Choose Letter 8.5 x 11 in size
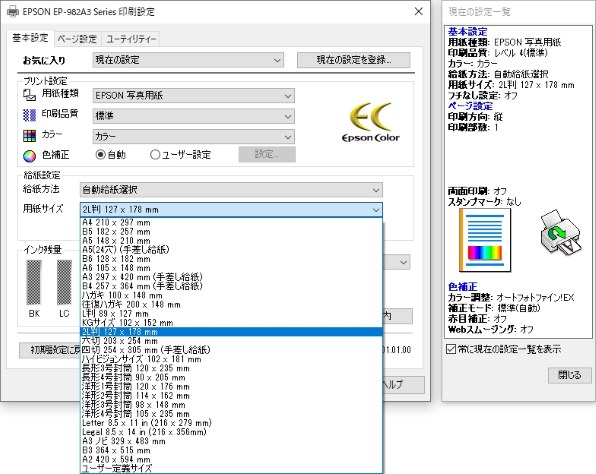Viewport: 596px width, 474px height. [x=231, y=423]
